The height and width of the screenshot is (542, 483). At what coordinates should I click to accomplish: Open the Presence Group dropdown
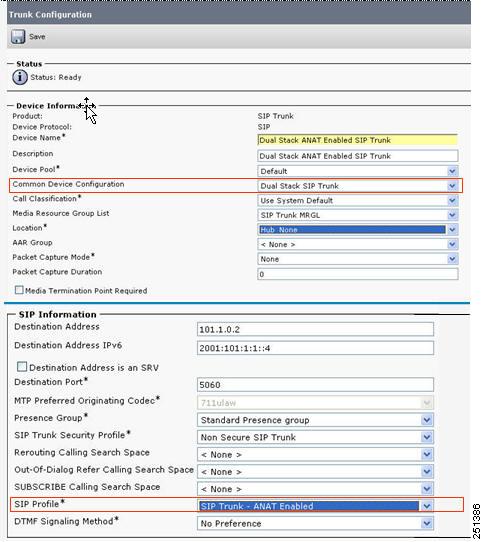[x=315, y=420]
